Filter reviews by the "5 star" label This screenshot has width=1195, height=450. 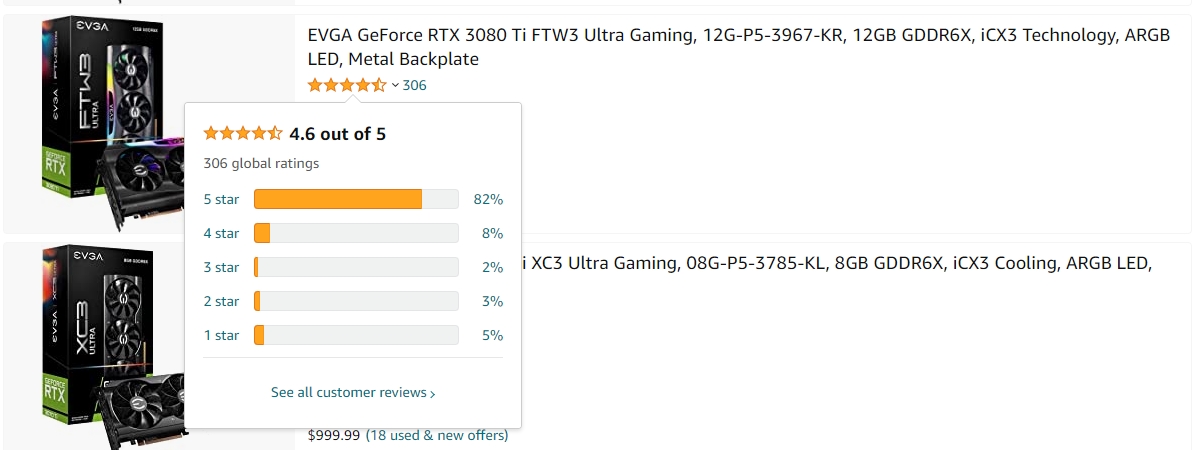pyautogui.click(x=221, y=199)
